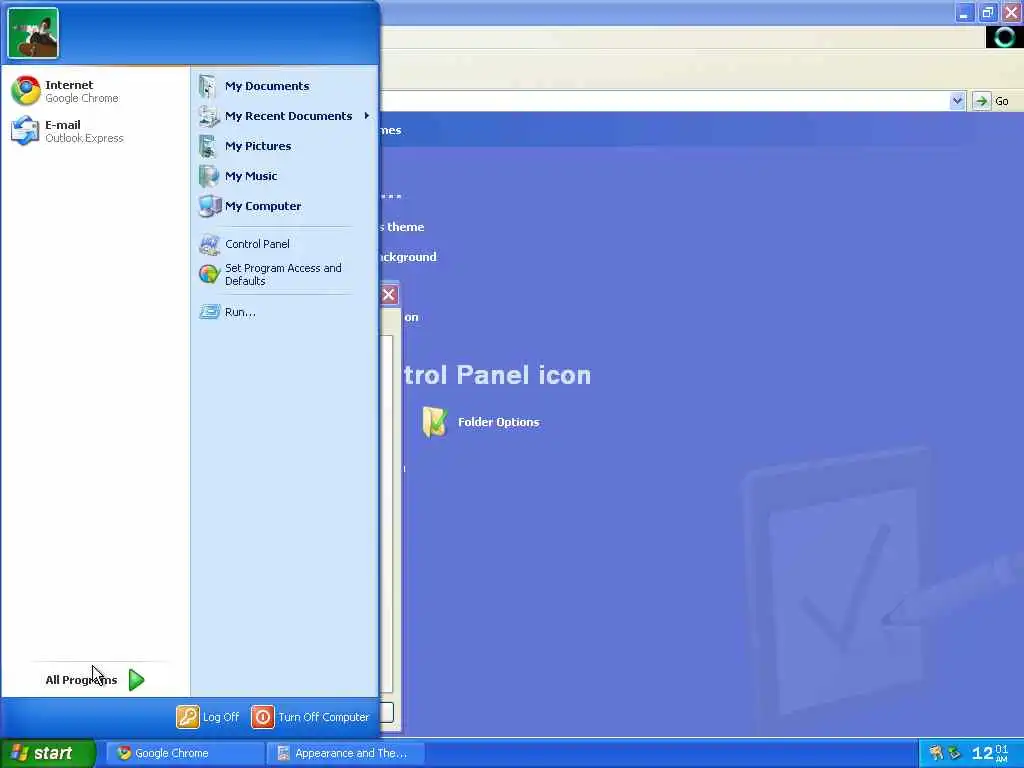
Task: Open My Computer icon
Action: (209, 206)
